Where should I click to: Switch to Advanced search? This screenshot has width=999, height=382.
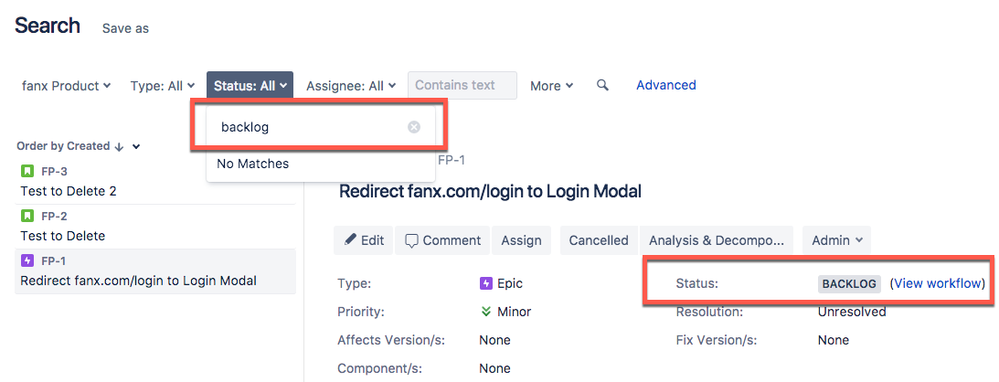[x=666, y=85]
